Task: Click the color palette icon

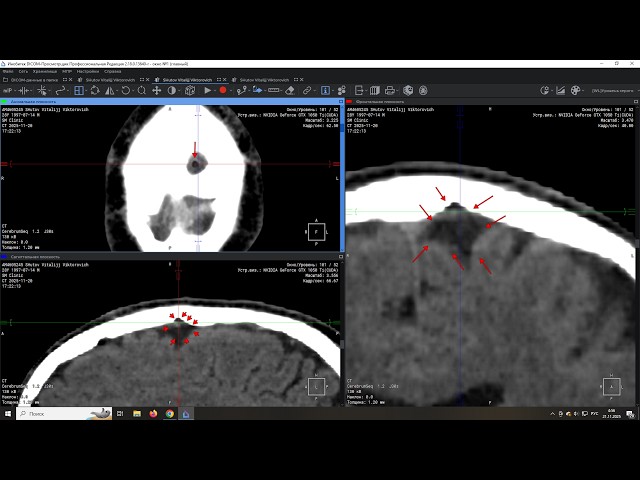Action: tap(575, 91)
